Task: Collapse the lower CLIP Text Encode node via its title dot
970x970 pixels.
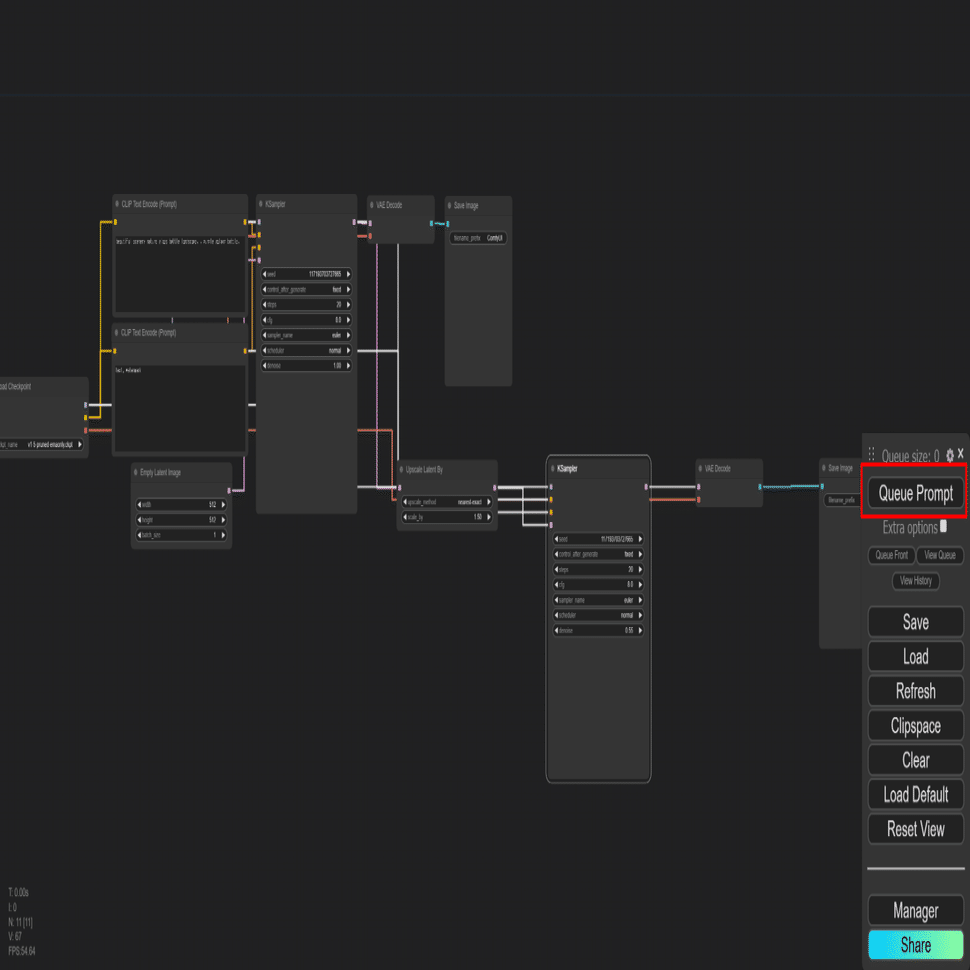Action: coord(116,332)
